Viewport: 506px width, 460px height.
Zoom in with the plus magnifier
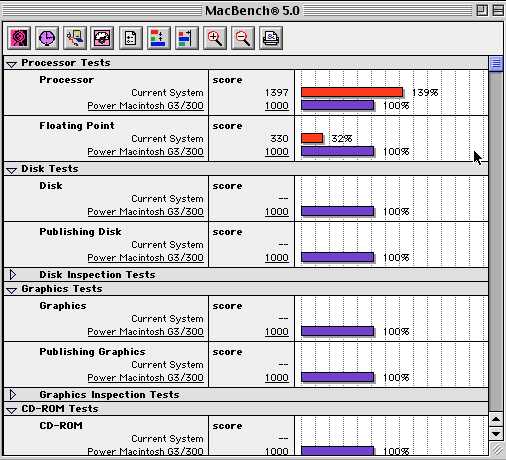(215, 38)
